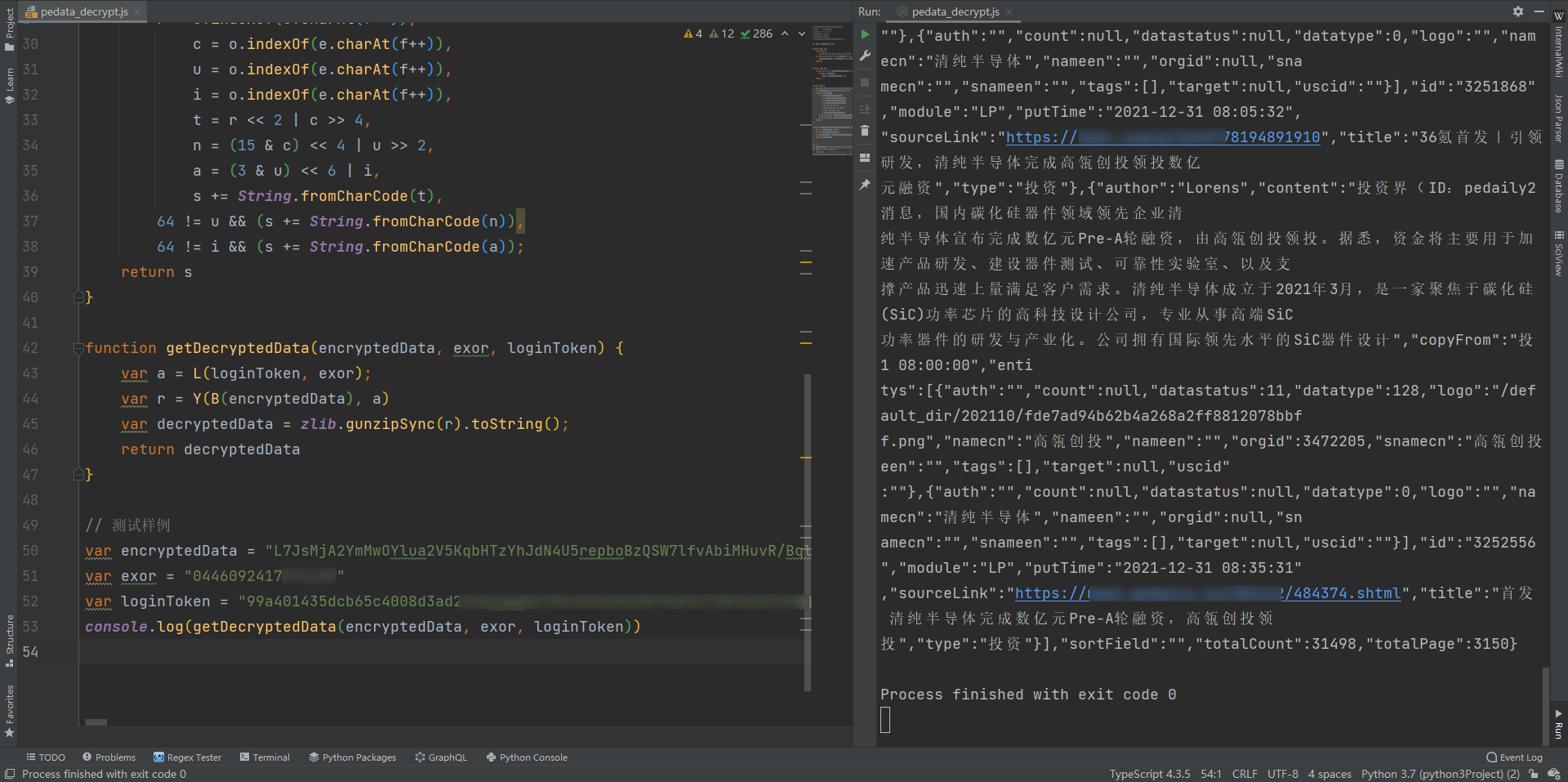This screenshot has width=1568, height=782.
Task: Jump to next highlighted error arrow
Action: coord(802,34)
